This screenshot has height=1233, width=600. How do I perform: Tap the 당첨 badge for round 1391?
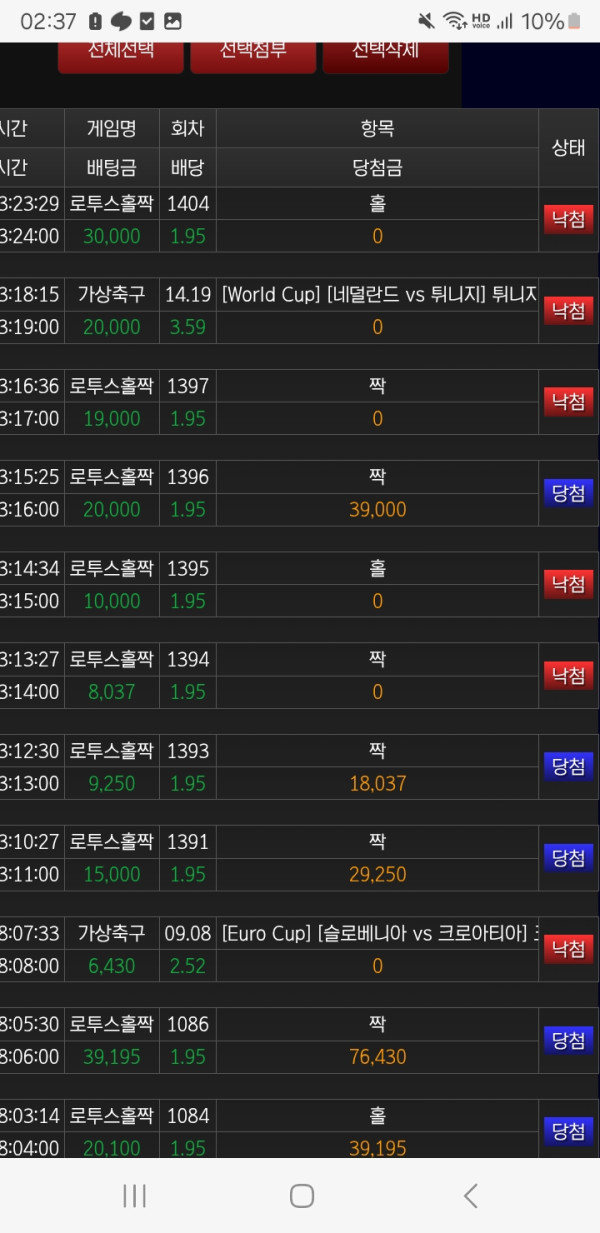pyautogui.click(x=568, y=857)
